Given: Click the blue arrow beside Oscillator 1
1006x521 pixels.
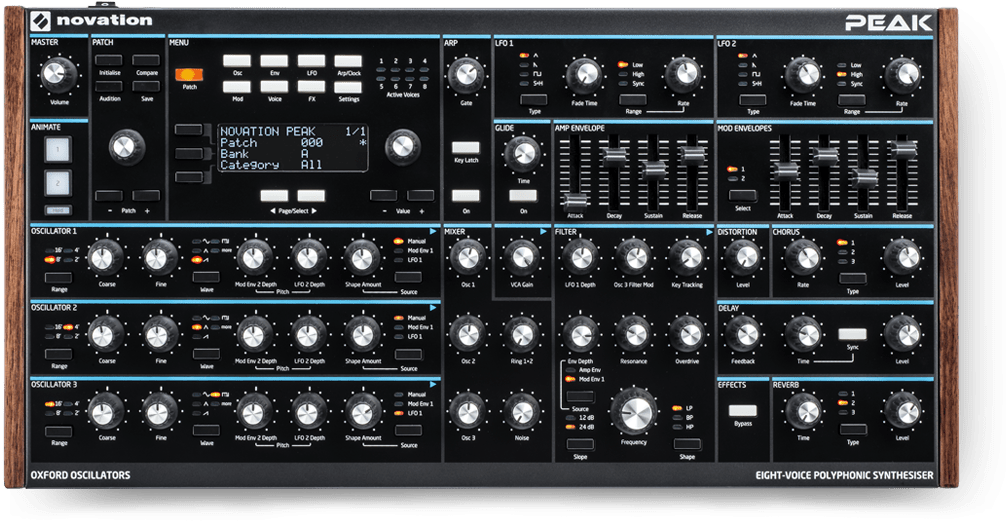Looking at the screenshot, I should (433, 231).
